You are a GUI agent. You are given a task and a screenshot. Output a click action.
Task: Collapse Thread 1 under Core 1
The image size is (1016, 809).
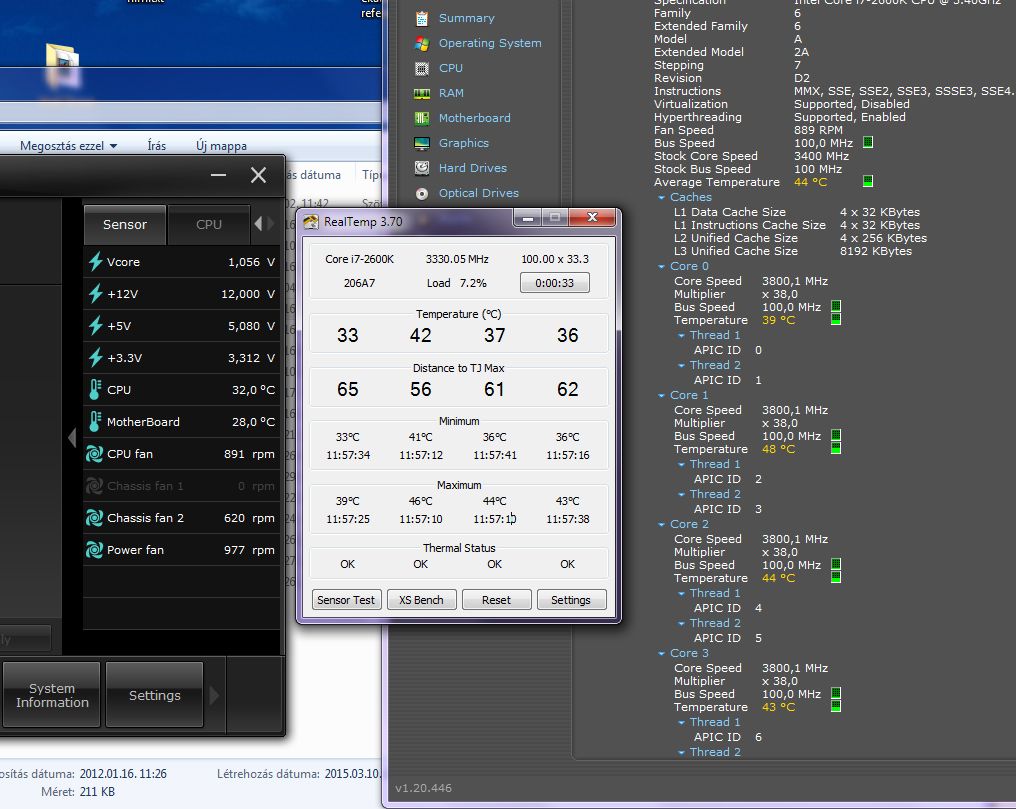click(x=681, y=464)
